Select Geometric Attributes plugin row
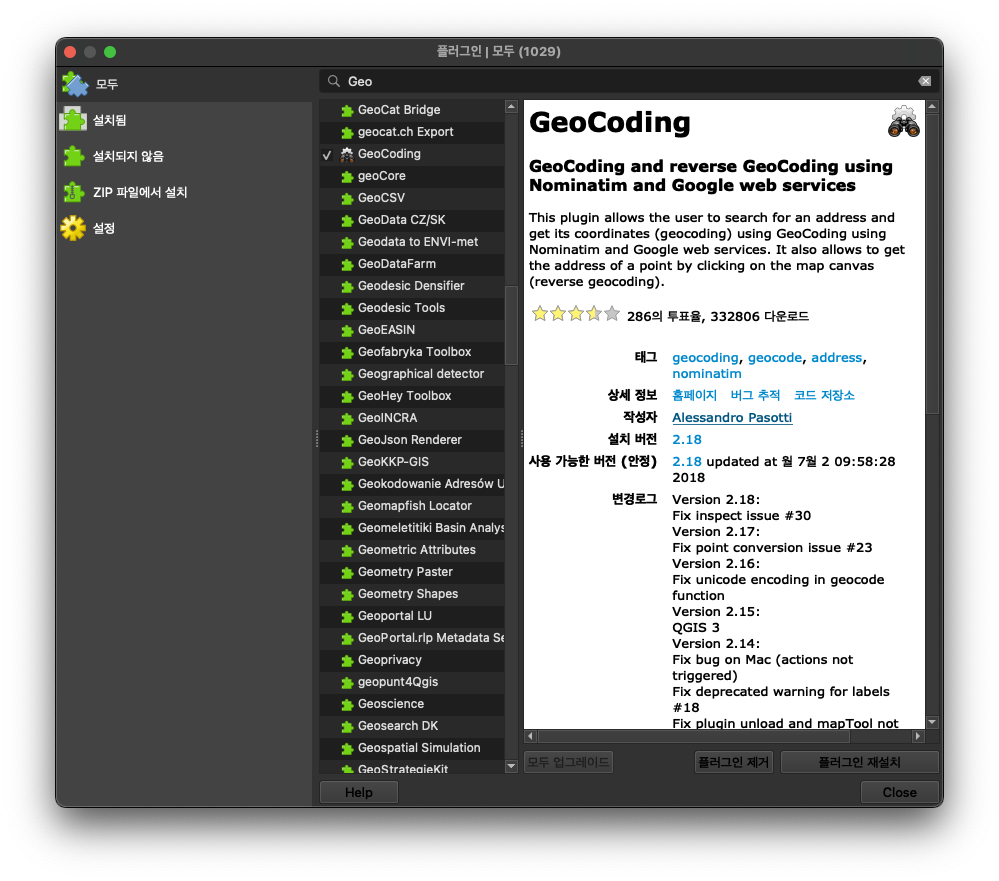 pyautogui.click(x=412, y=550)
